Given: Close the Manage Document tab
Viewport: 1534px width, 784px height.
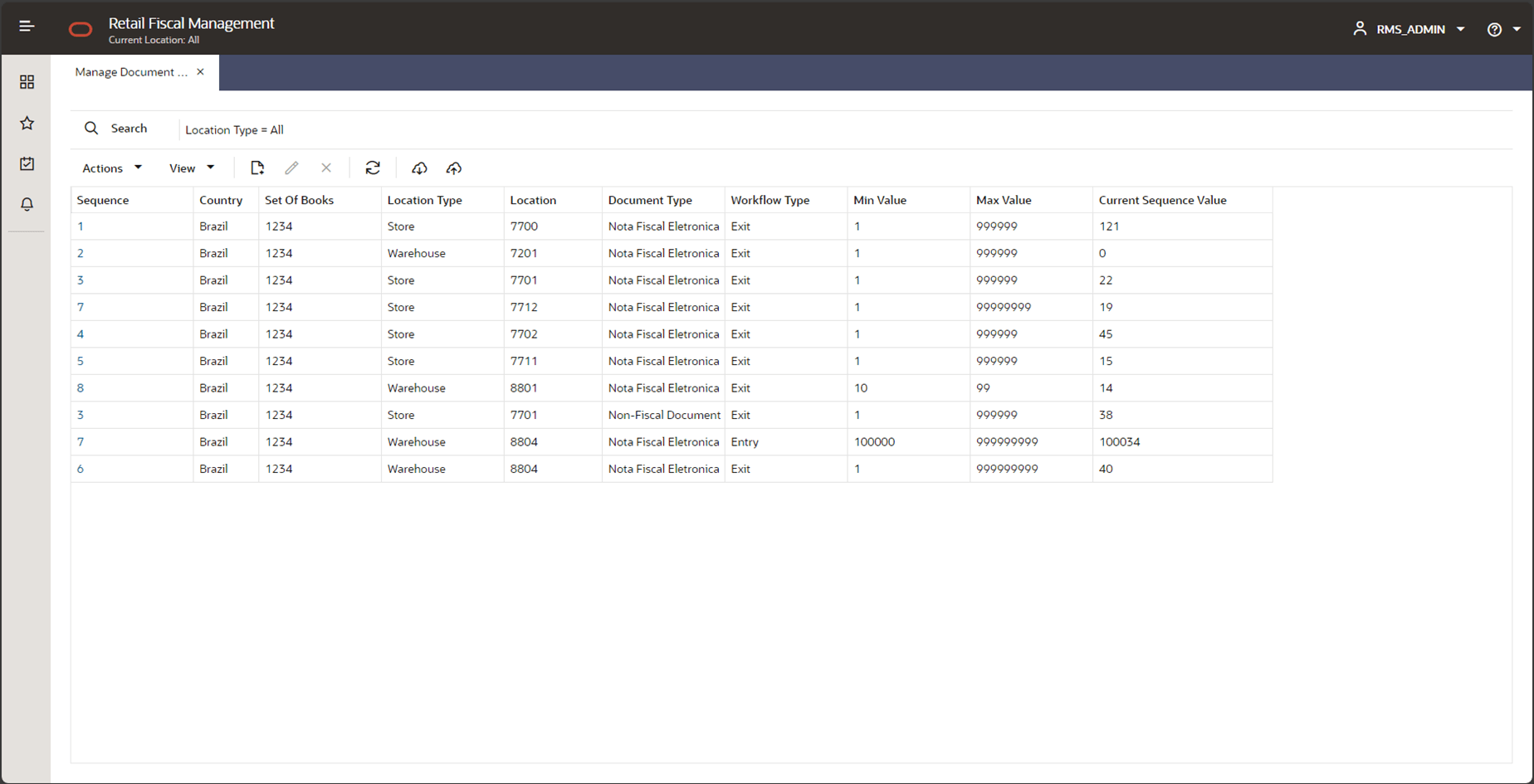Looking at the screenshot, I should tap(200, 72).
